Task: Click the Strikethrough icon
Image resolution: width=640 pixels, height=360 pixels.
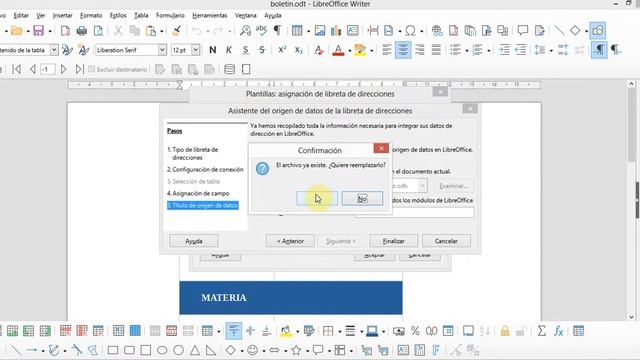Action: [262, 50]
